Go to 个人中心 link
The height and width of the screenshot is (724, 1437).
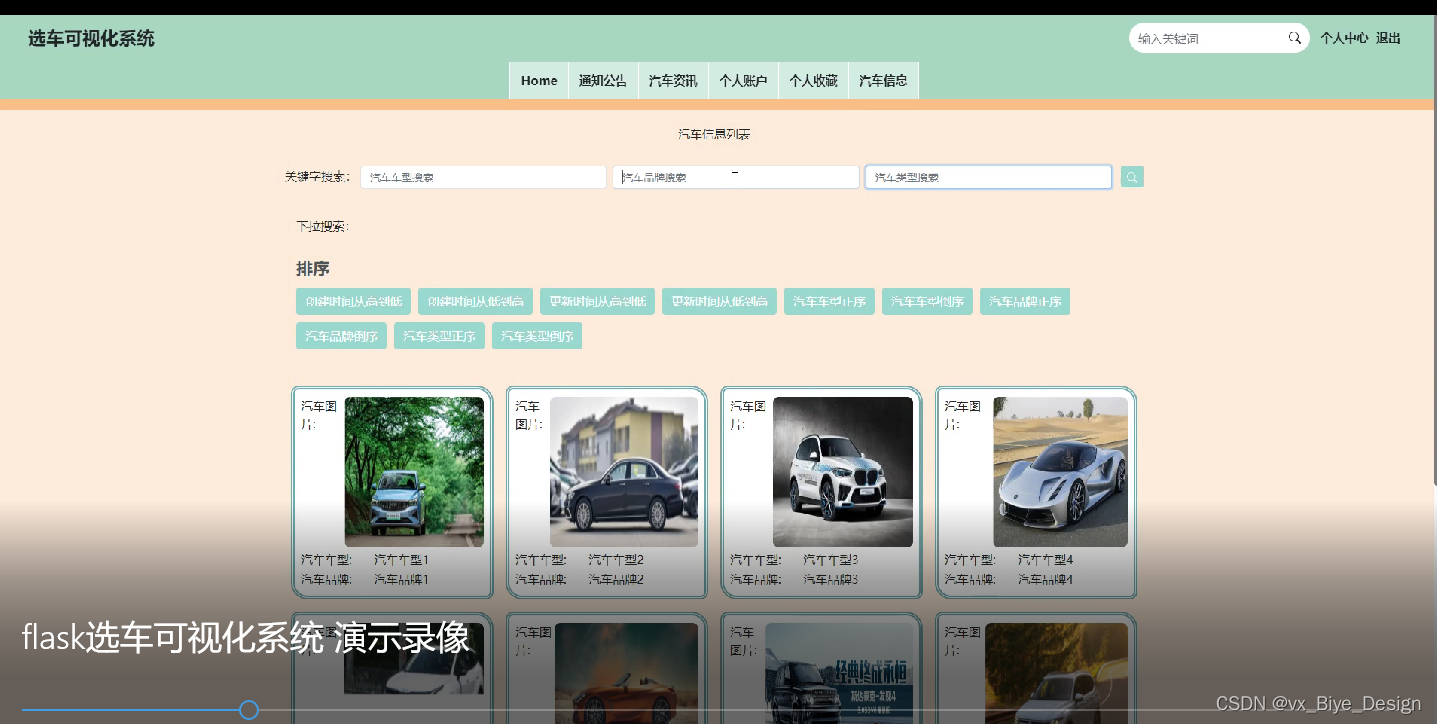(x=1344, y=38)
